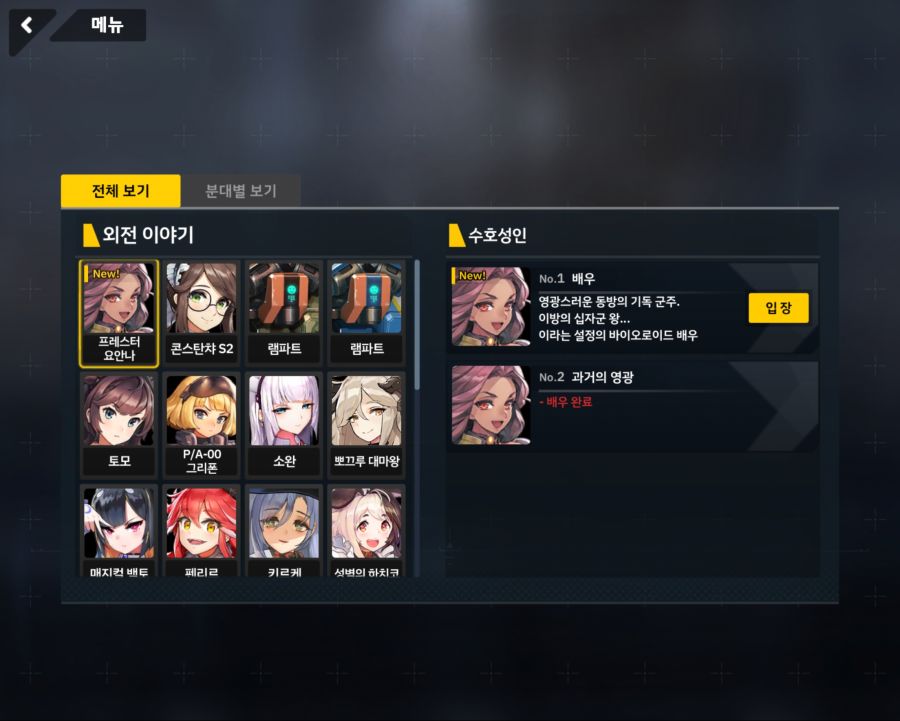Select the red-haired 페리르 portrait

pyautogui.click(x=201, y=531)
